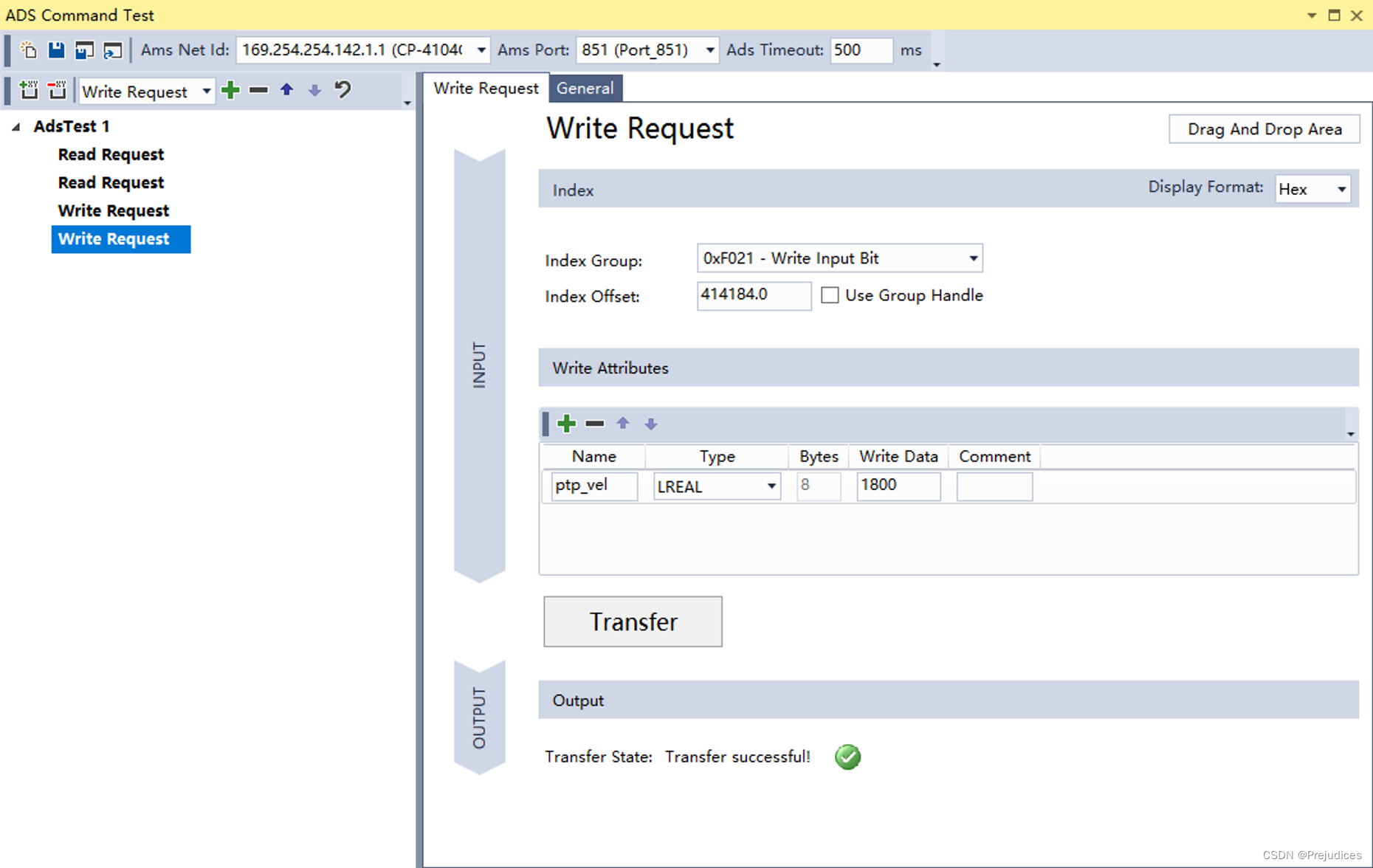Click the Write Data column header
Image resolution: width=1373 pixels, height=868 pixels.
click(898, 456)
